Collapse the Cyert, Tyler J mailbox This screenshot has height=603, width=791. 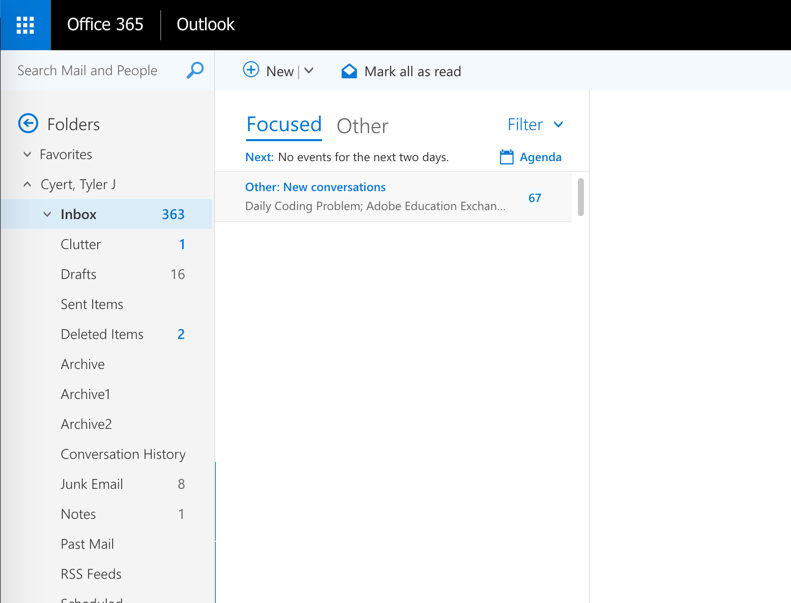point(27,185)
